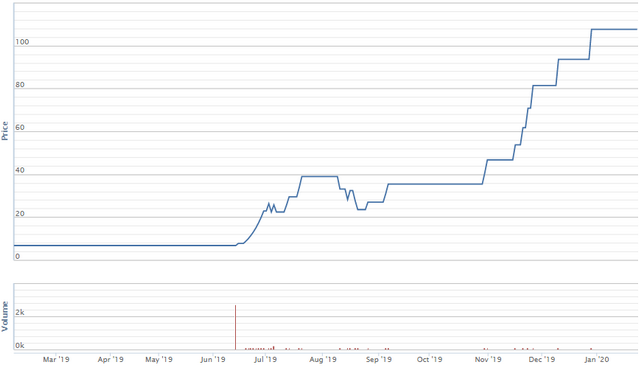Click the price line's highest plateau
This screenshot has width=639, height=368.
pos(614,29)
